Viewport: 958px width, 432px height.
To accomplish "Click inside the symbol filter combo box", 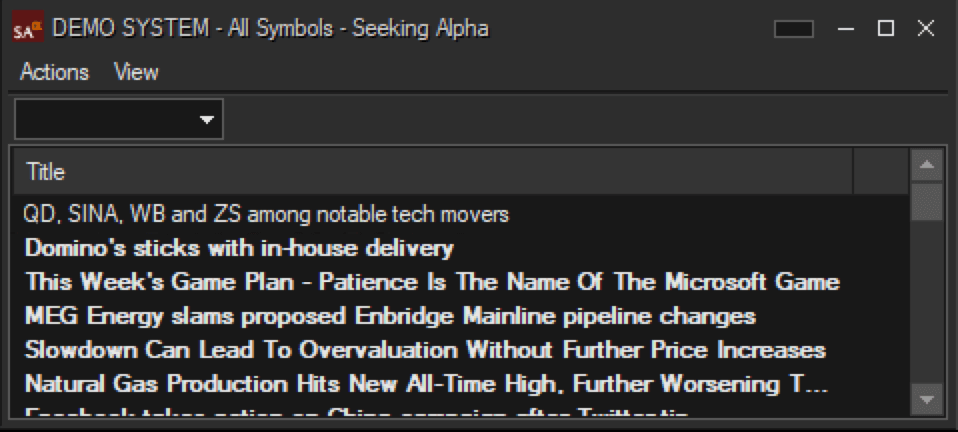I will pos(119,119).
